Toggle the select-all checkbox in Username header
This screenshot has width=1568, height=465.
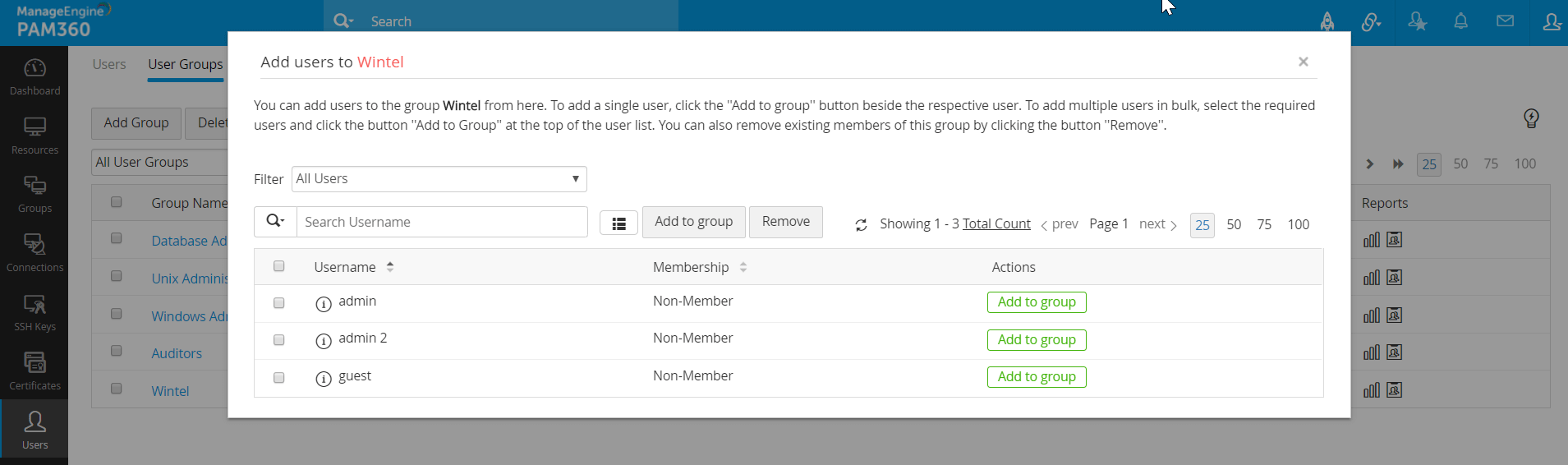pyautogui.click(x=279, y=266)
